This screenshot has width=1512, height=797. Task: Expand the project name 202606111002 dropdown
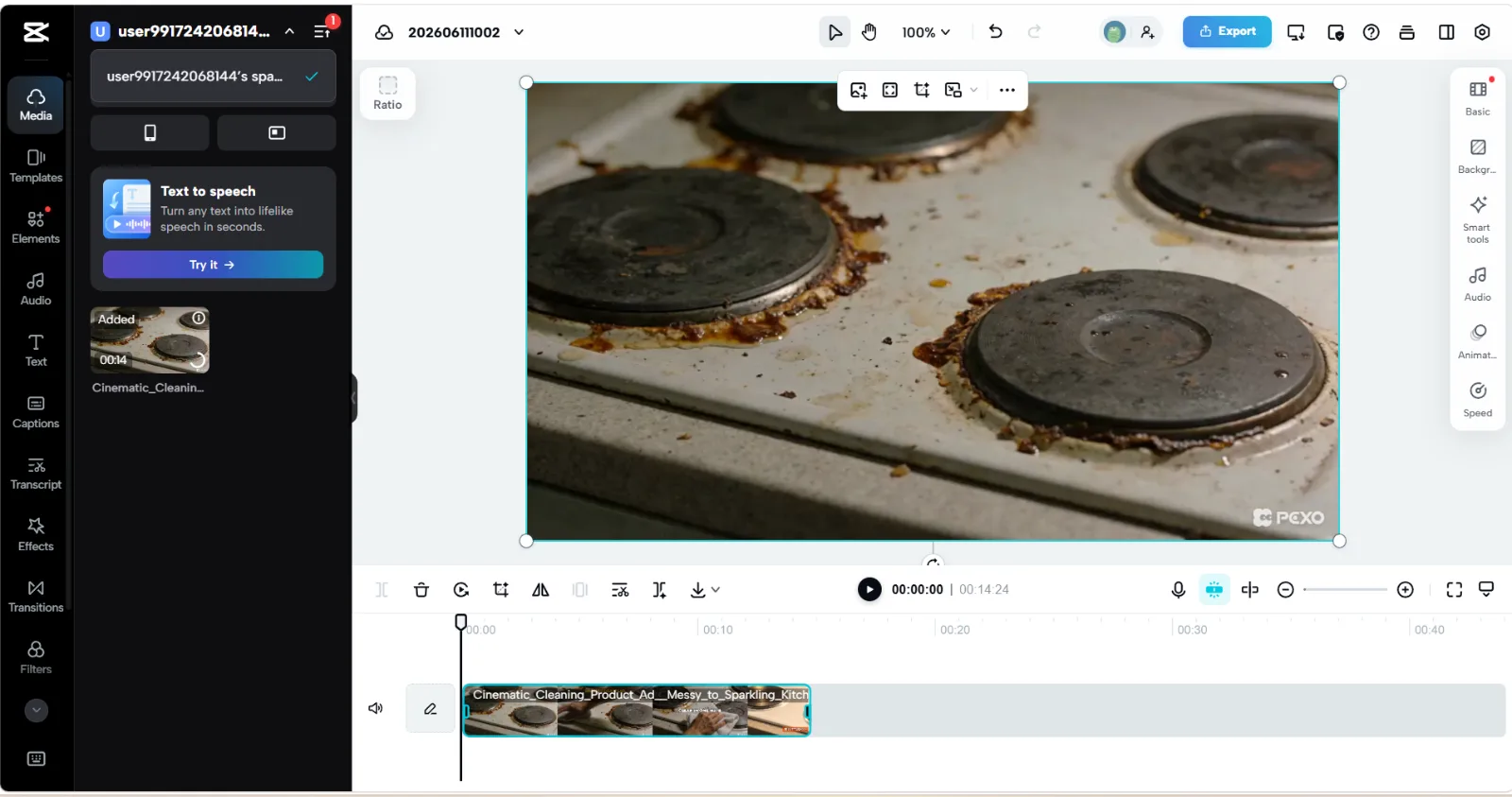(x=519, y=32)
